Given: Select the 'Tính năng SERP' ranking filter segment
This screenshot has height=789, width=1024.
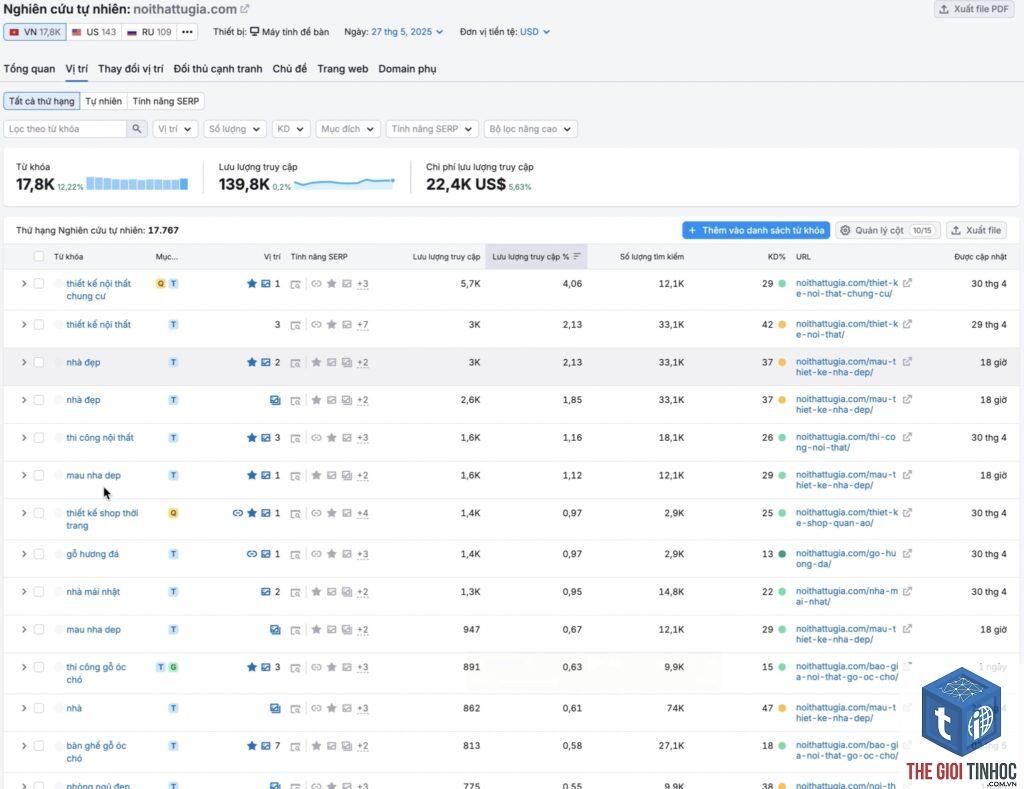Looking at the screenshot, I should (x=166, y=101).
